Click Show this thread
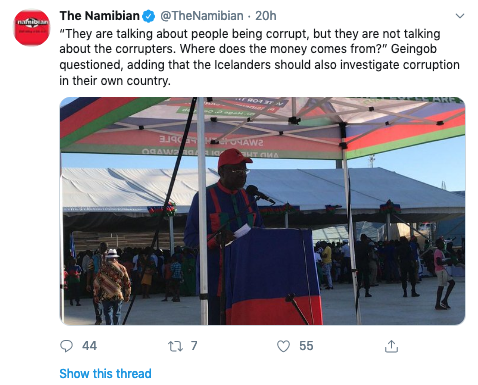The image size is (478, 385). [105, 373]
